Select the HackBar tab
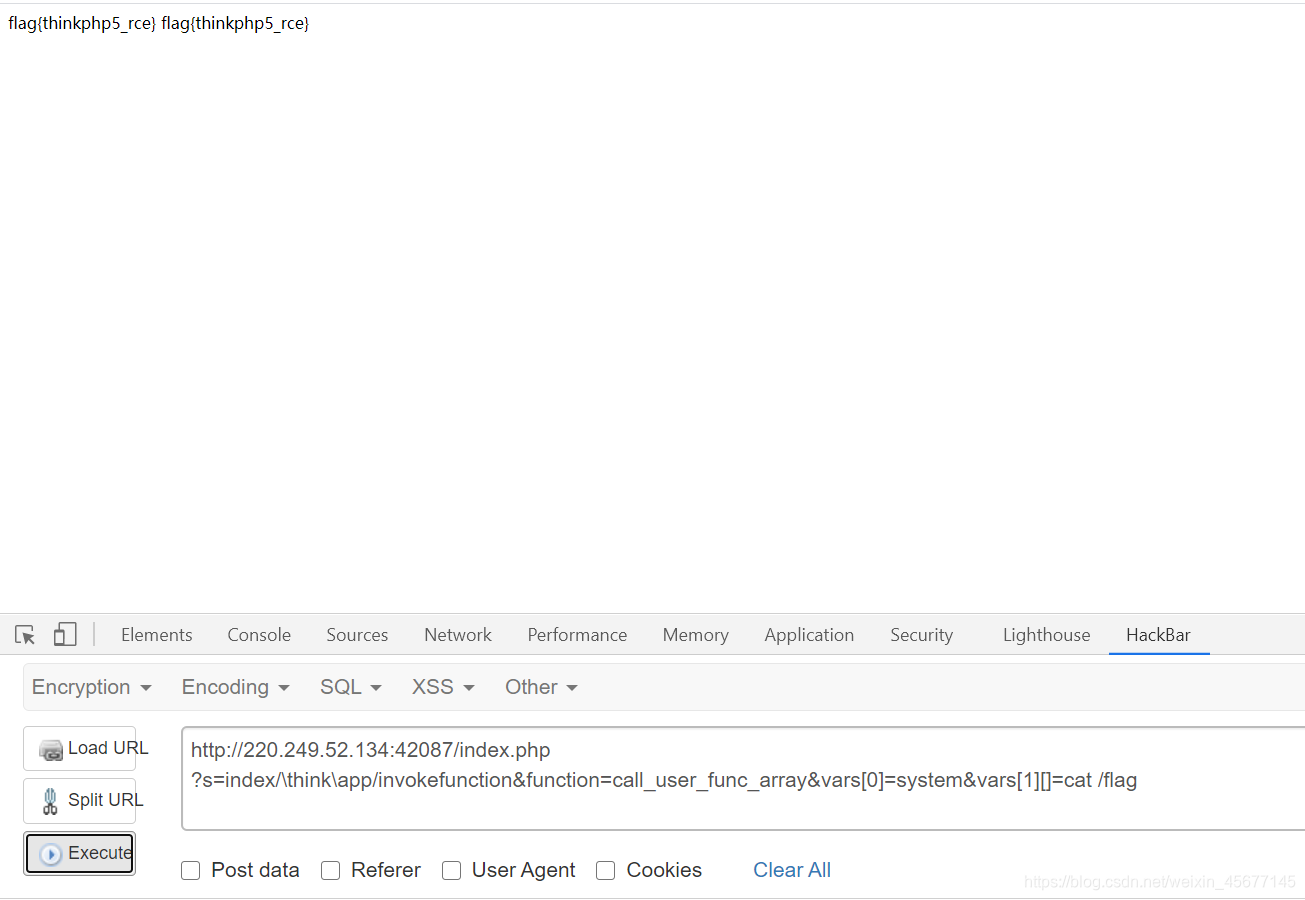Viewport: 1305px width, 900px height. point(1158,635)
